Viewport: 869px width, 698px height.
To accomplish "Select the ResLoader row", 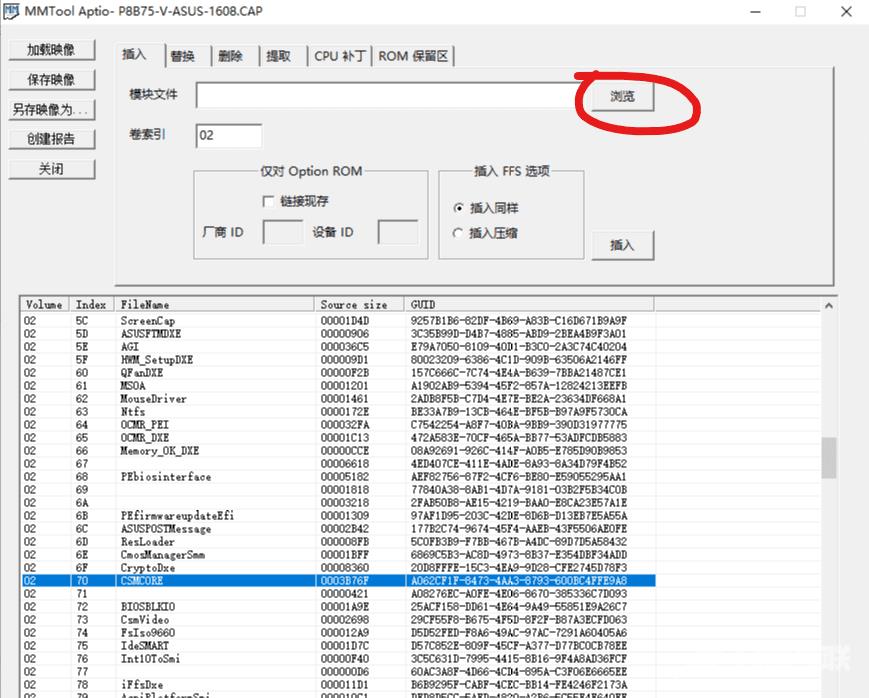I will [338, 542].
